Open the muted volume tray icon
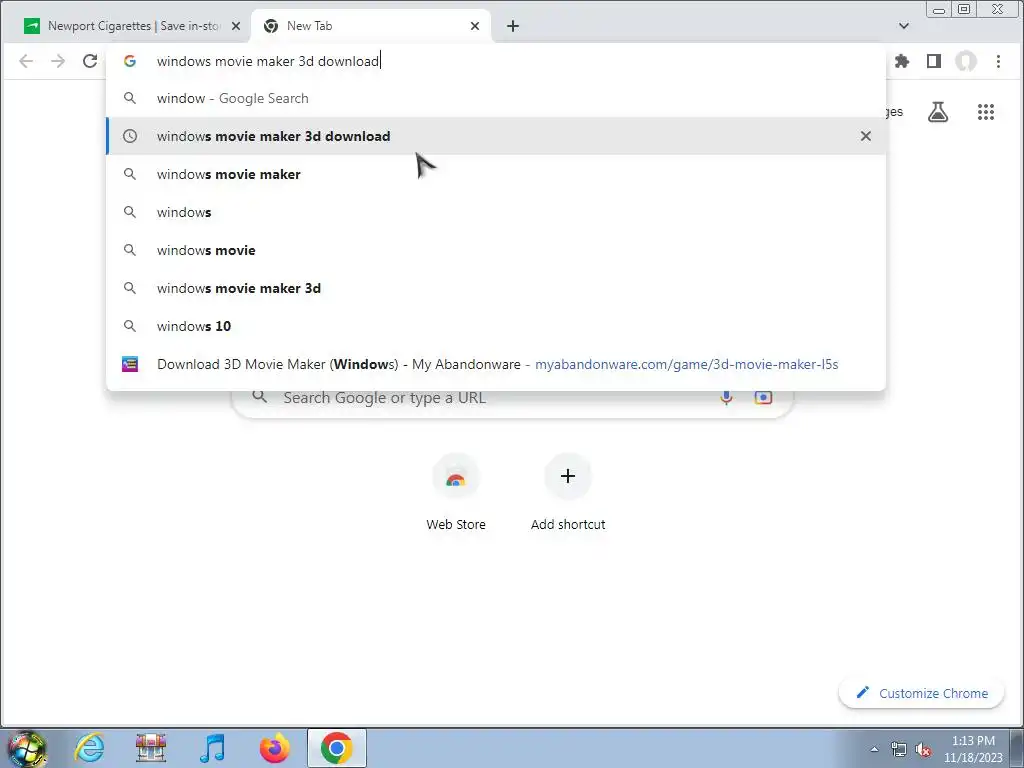 pyautogui.click(x=923, y=749)
